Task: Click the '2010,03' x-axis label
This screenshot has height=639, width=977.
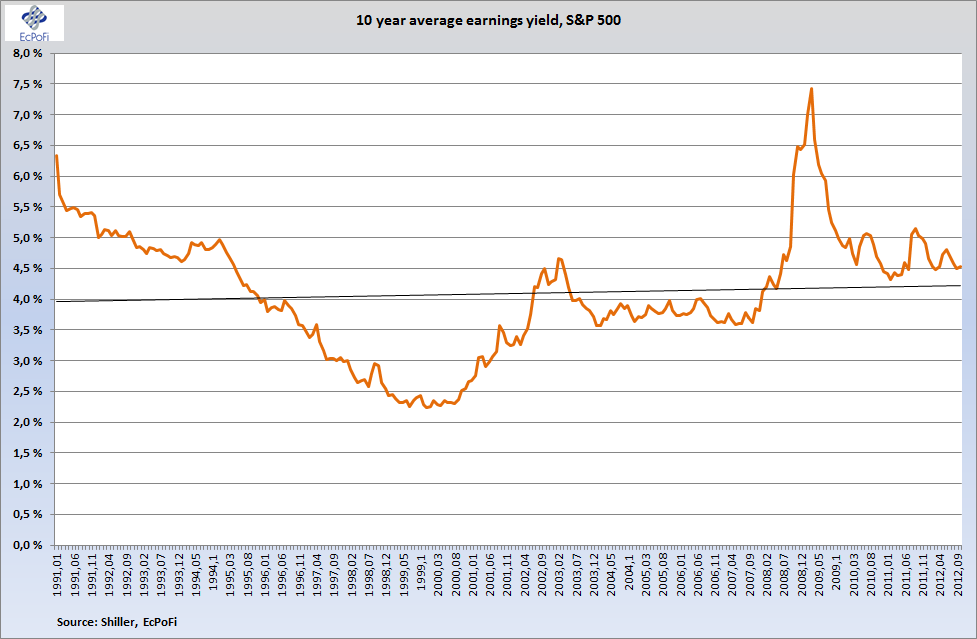Action: 855,573
